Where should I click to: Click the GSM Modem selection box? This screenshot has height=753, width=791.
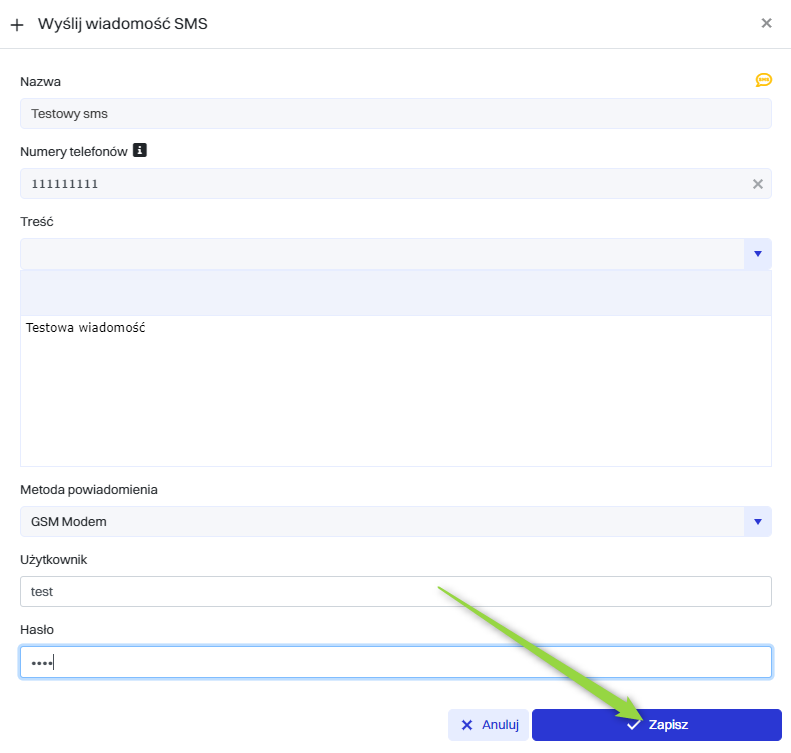(x=380, y=522)
